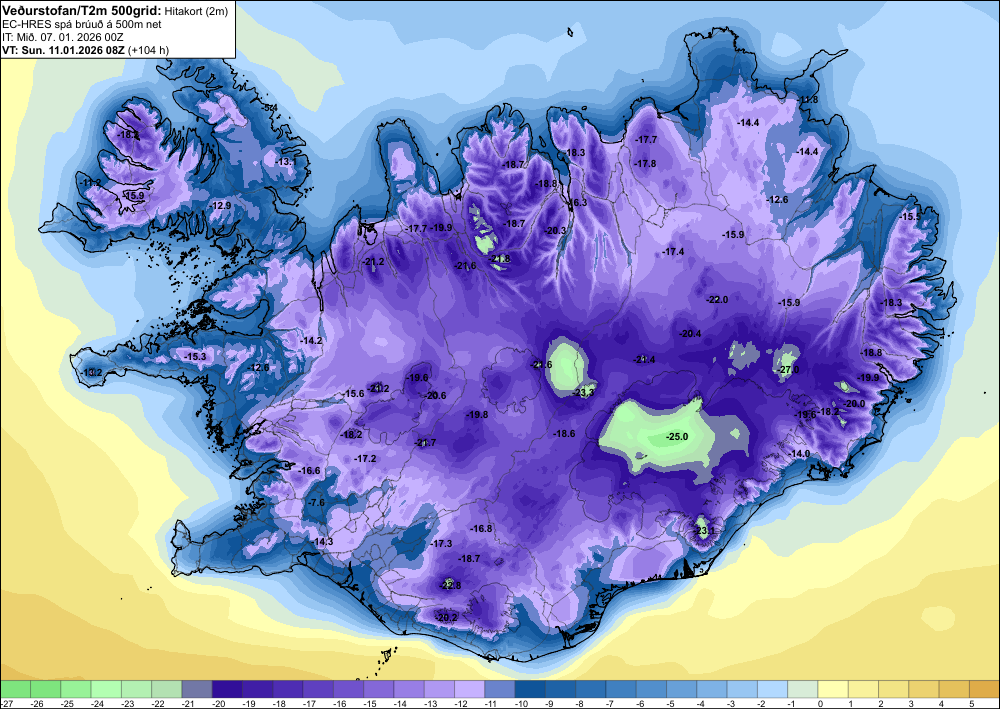
Task: Click the dark blue legend swatch labeled -10
Action: 530,689
